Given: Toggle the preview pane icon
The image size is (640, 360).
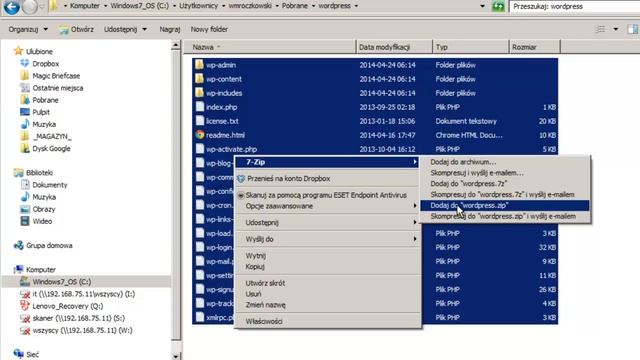Looking at the screenshot, I should [x=633, y=29].
